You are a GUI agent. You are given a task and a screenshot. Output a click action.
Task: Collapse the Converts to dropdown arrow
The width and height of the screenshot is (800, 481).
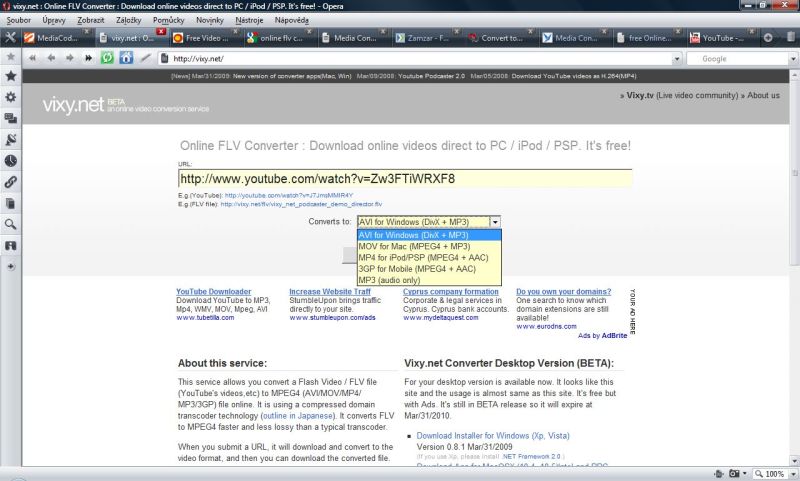tap(494, 222)
